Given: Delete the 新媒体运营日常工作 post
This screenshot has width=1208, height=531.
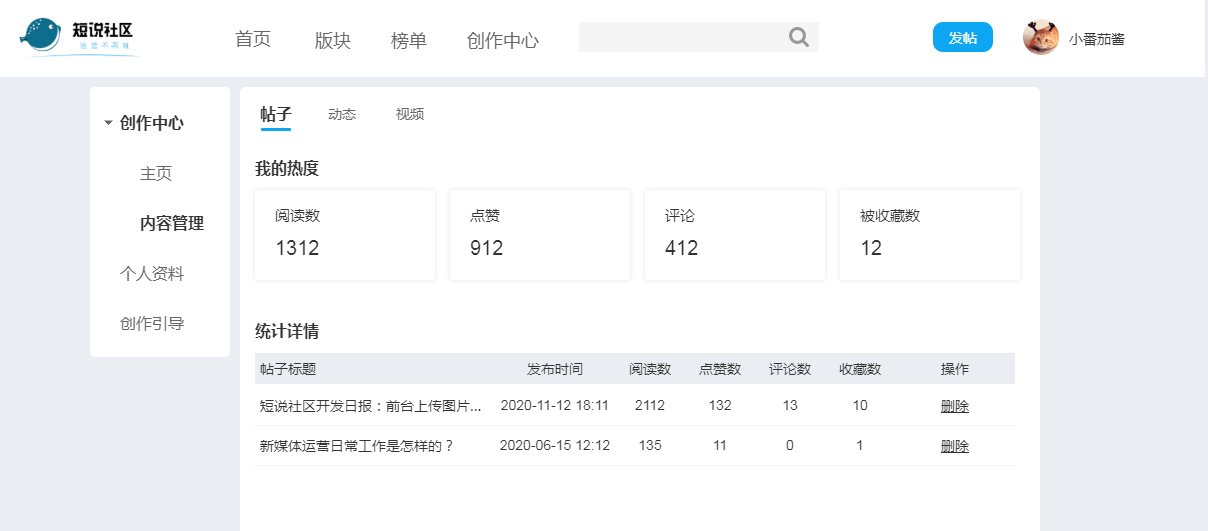Looking at the screenshot, I should coord(954,446).
